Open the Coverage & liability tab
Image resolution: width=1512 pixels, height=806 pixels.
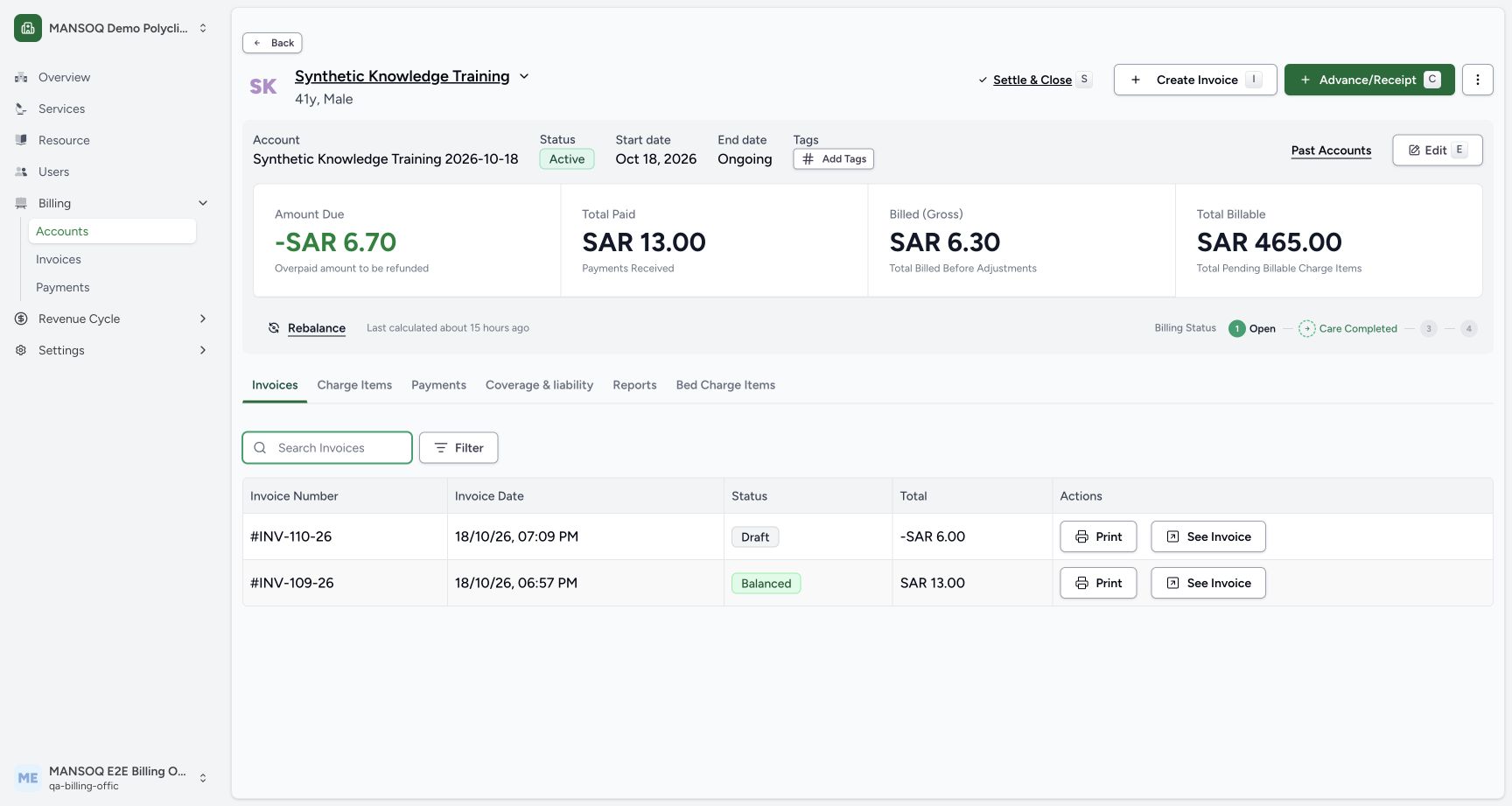tap(539, 385)
